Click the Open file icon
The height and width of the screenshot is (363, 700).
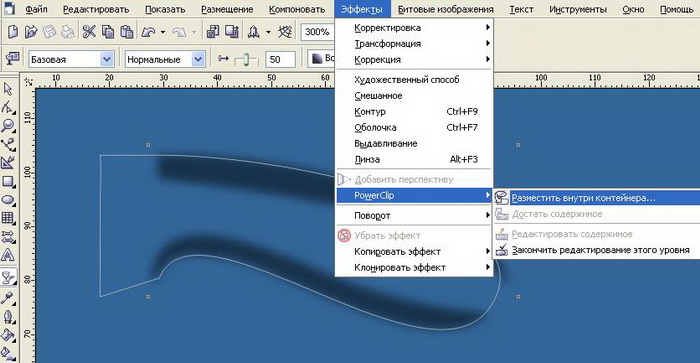(x=31, y=32)
